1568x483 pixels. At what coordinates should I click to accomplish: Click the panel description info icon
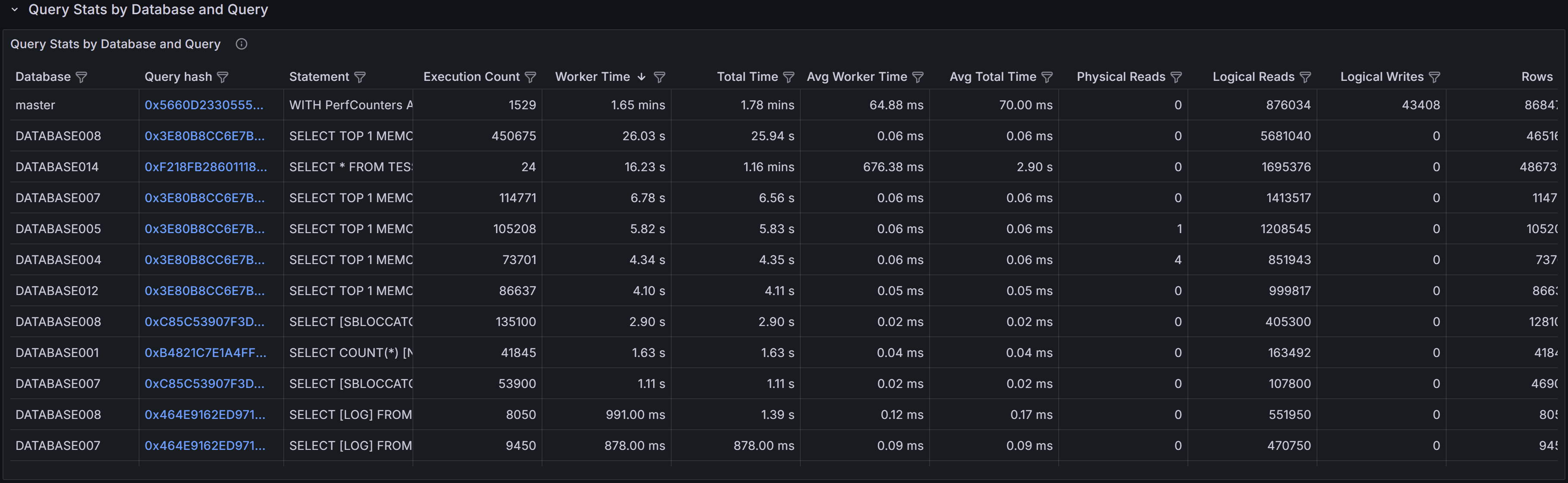241,44
